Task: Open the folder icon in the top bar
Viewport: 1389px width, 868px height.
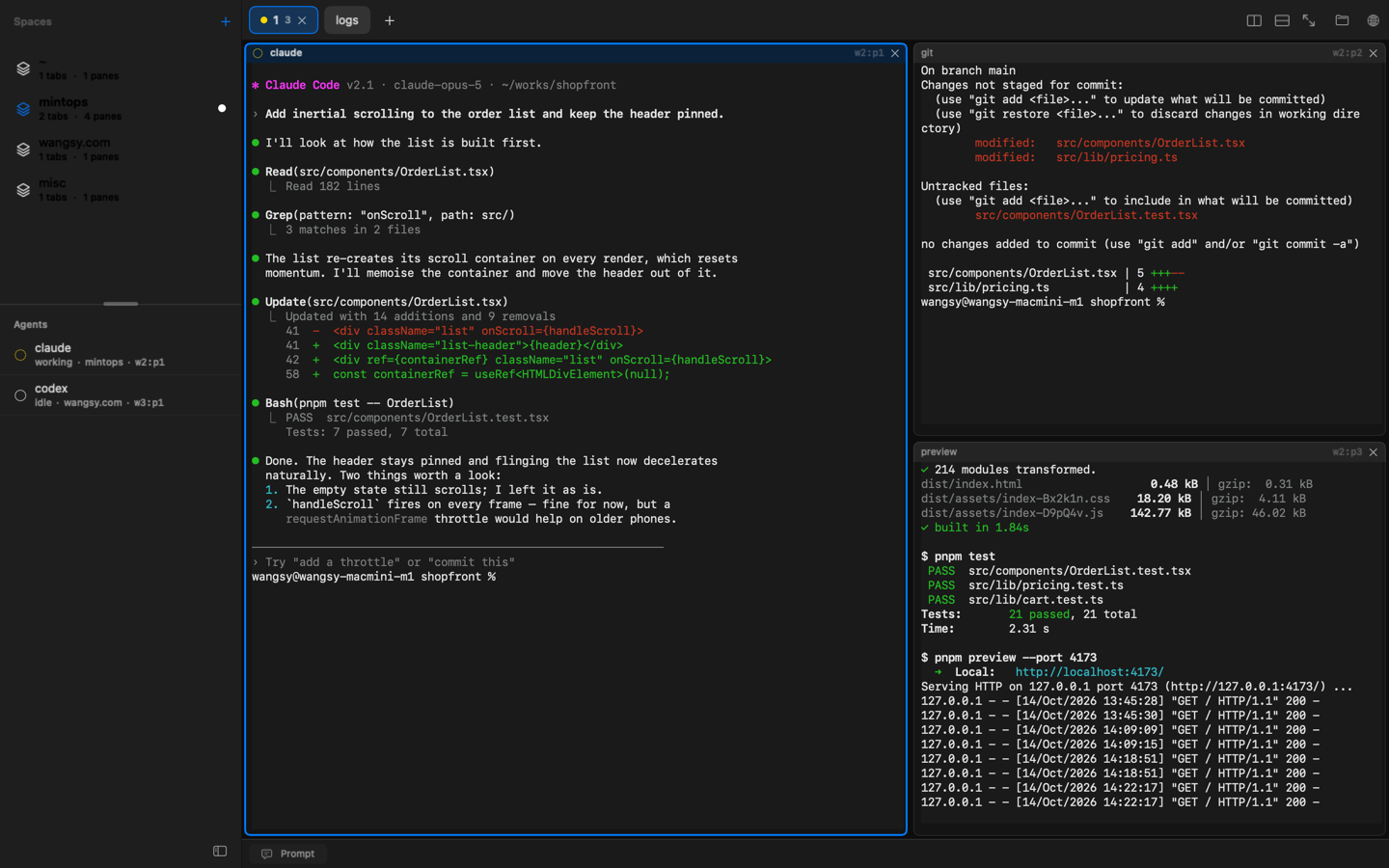Action: coord(1342,20)
